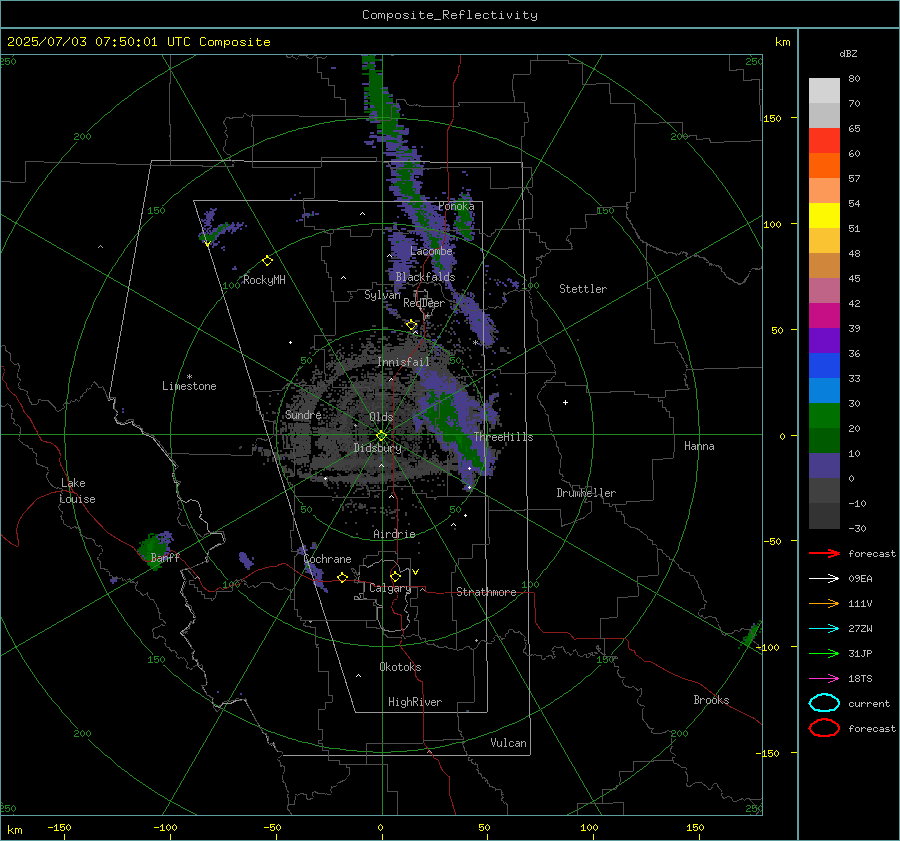The width and height of the screenshot is (900, 841).
Task: Click the Lacombe city label
Action: point(431,251)
